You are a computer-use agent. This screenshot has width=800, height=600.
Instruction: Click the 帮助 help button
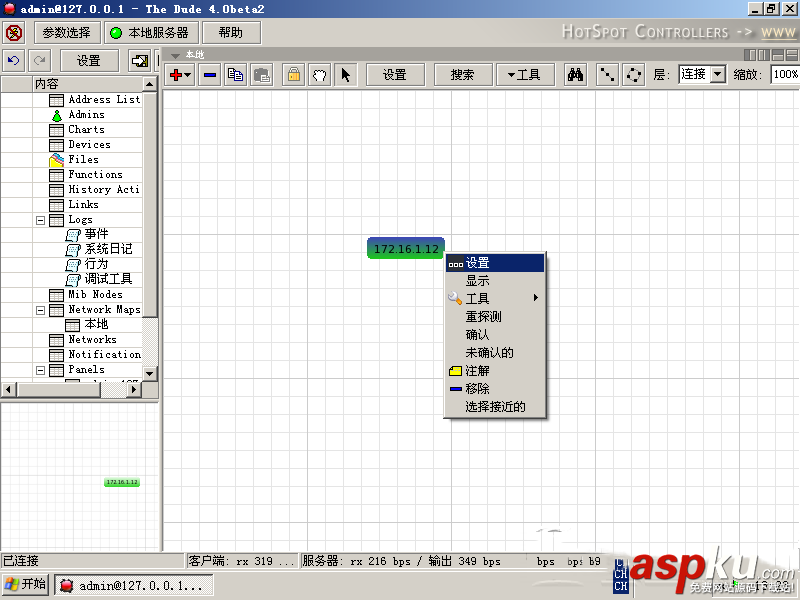(231, 33)
